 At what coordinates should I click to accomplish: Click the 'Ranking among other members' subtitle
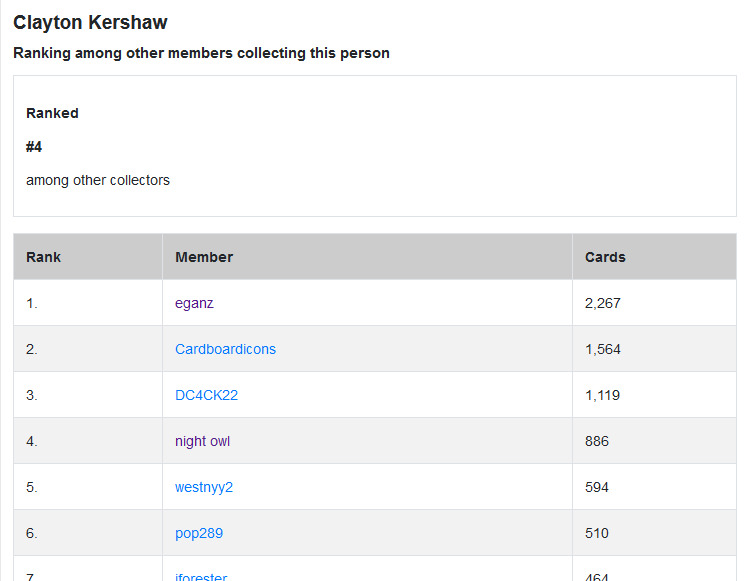pos(201,53)
